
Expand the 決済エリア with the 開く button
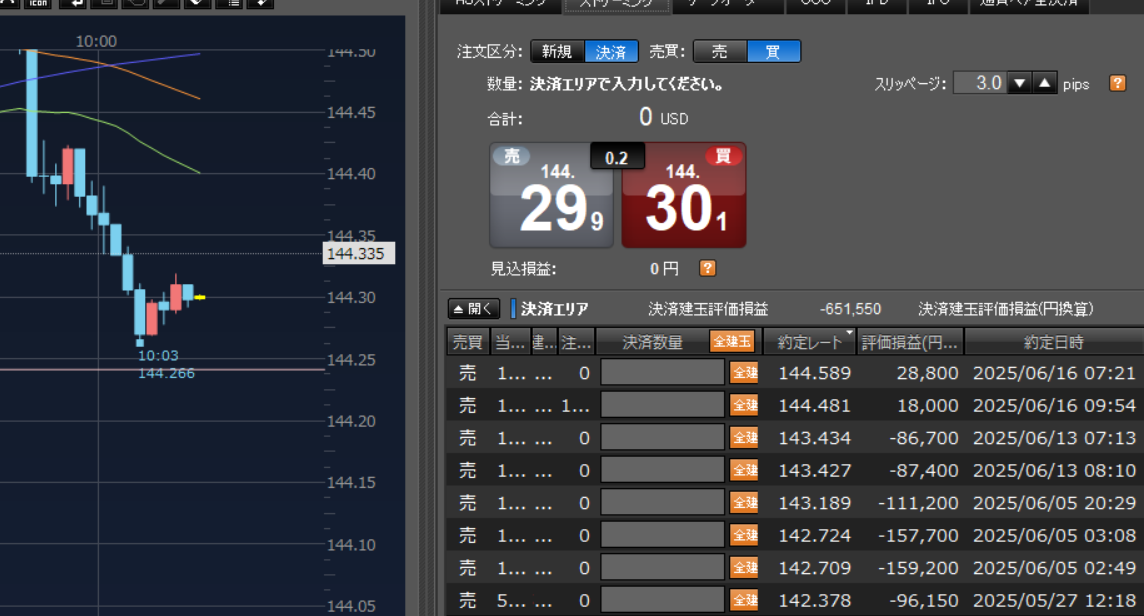473,309
